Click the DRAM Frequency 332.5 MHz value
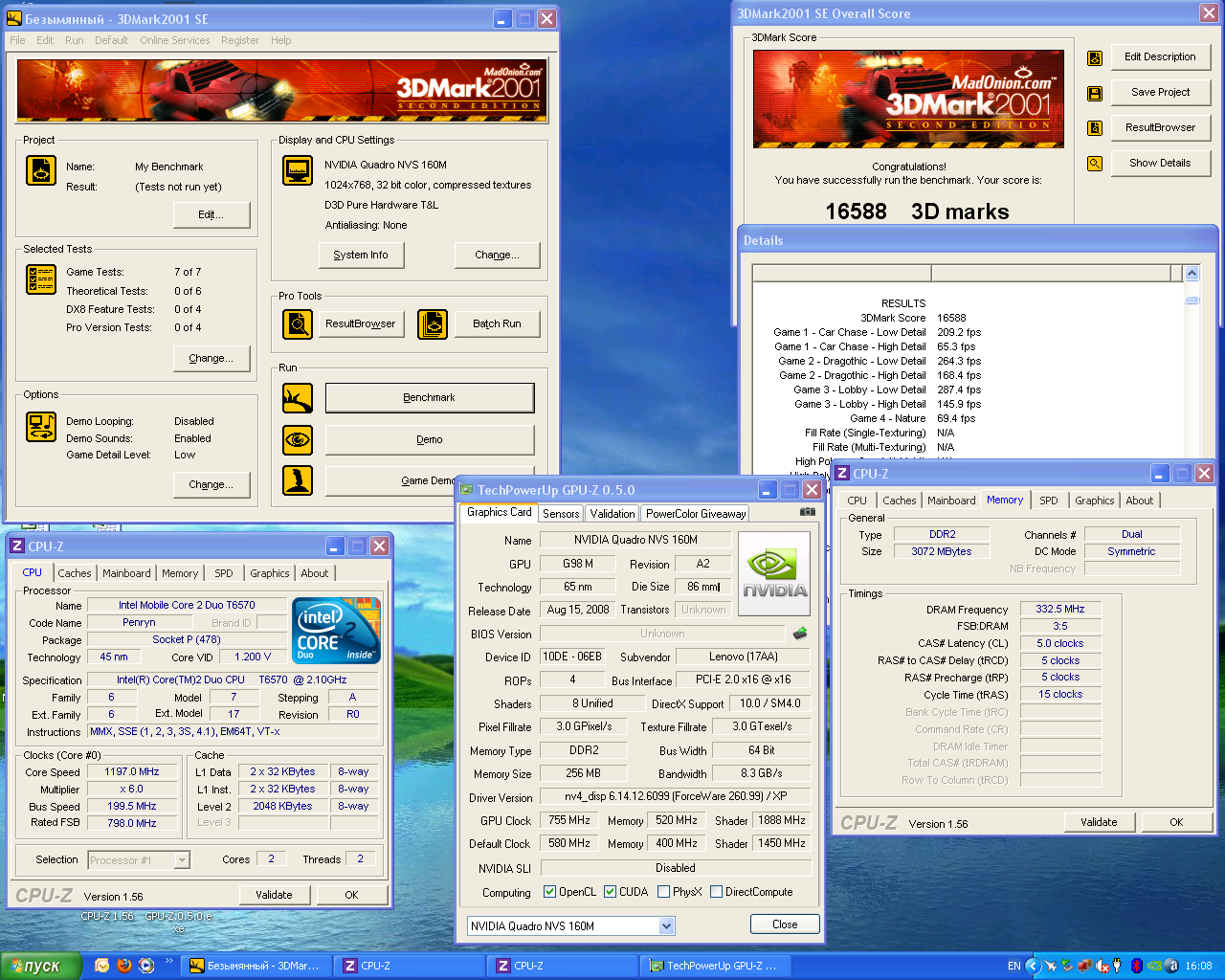Image resolution: width=1225 pixels, height=980 pixels. [x=1060, y=609]
